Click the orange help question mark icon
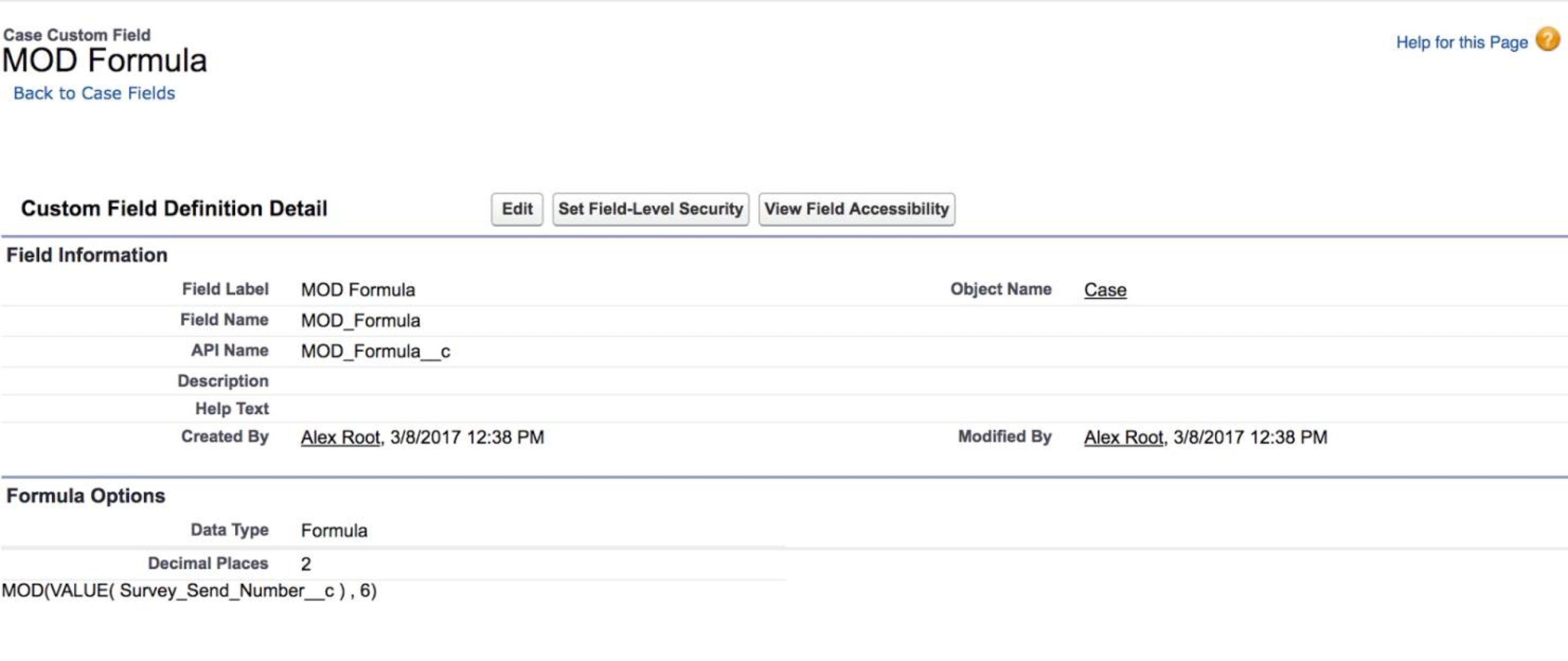 1547,40
